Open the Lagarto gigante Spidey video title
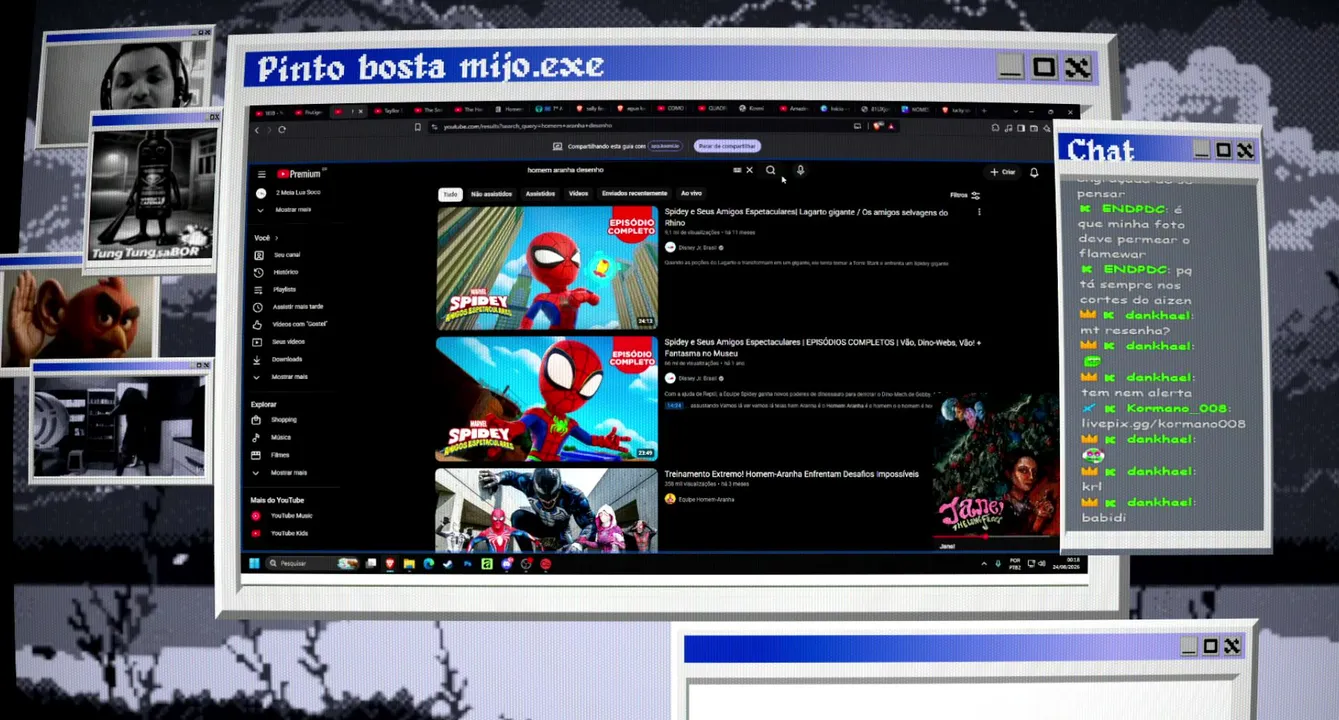1339x720 pixels. 806,217
